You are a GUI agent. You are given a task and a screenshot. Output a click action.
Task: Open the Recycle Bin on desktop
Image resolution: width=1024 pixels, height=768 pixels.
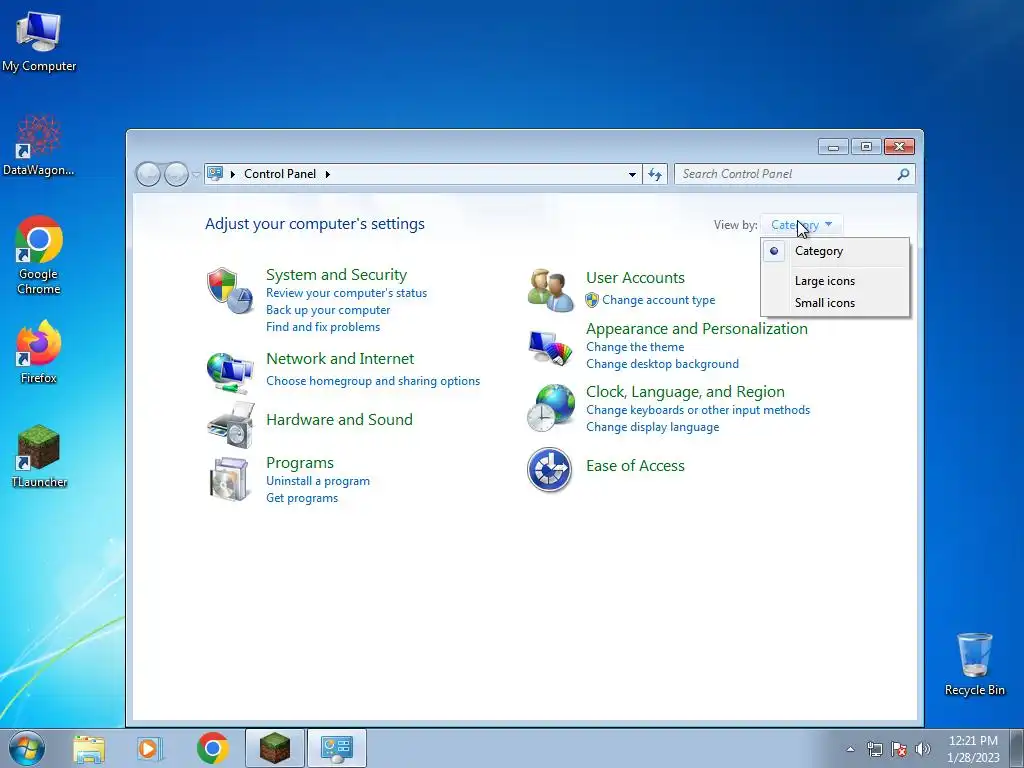(974, 664)
